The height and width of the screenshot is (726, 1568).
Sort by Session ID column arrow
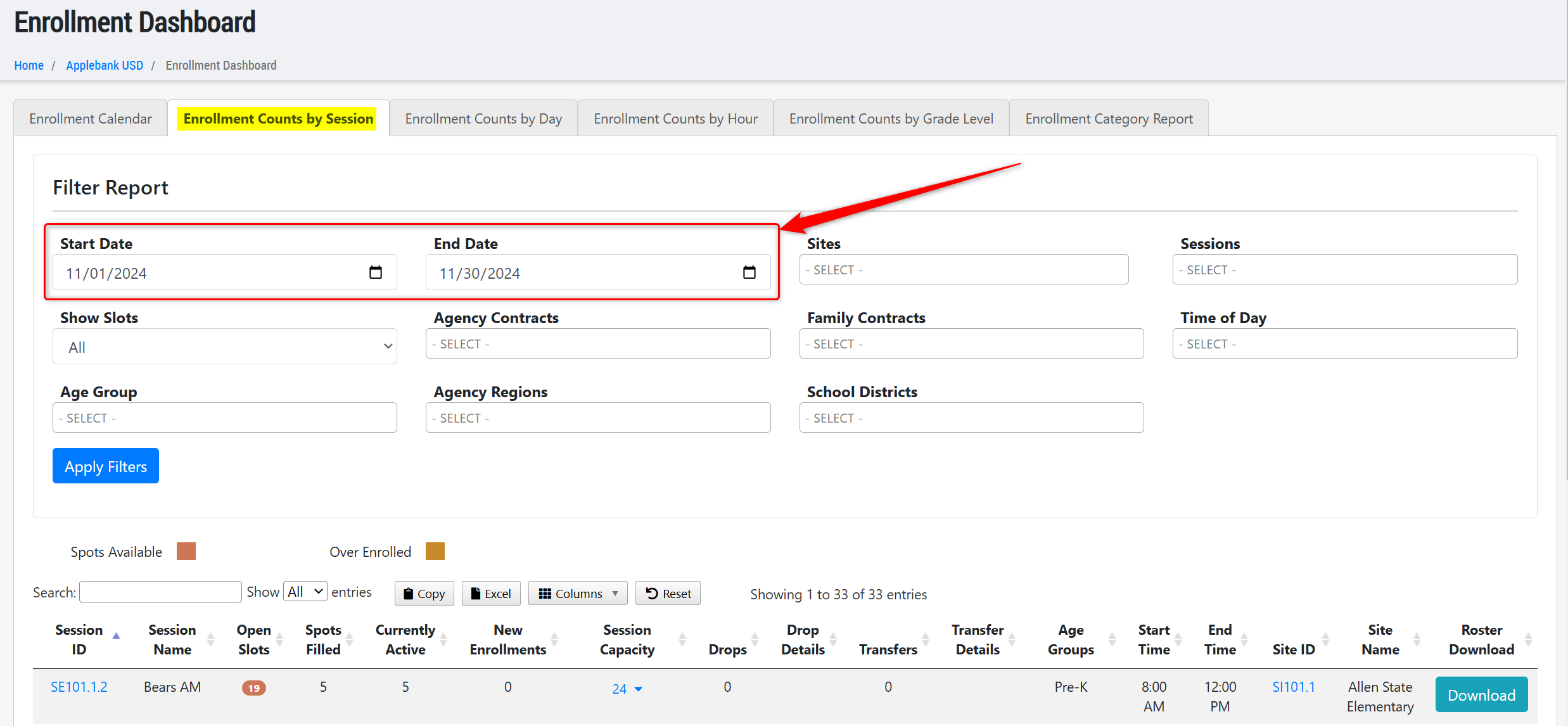[116, 635]
